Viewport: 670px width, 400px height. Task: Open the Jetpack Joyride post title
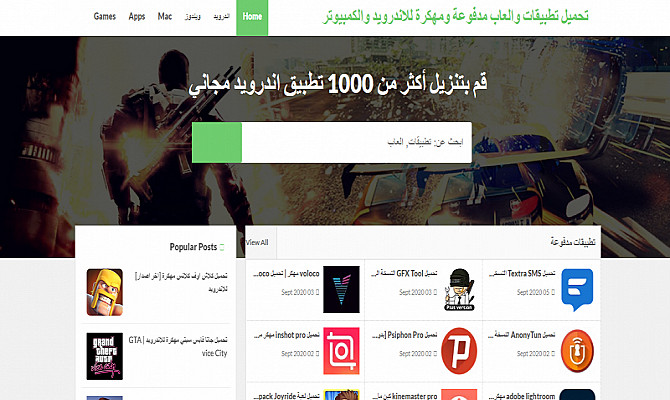coord(286,396)
